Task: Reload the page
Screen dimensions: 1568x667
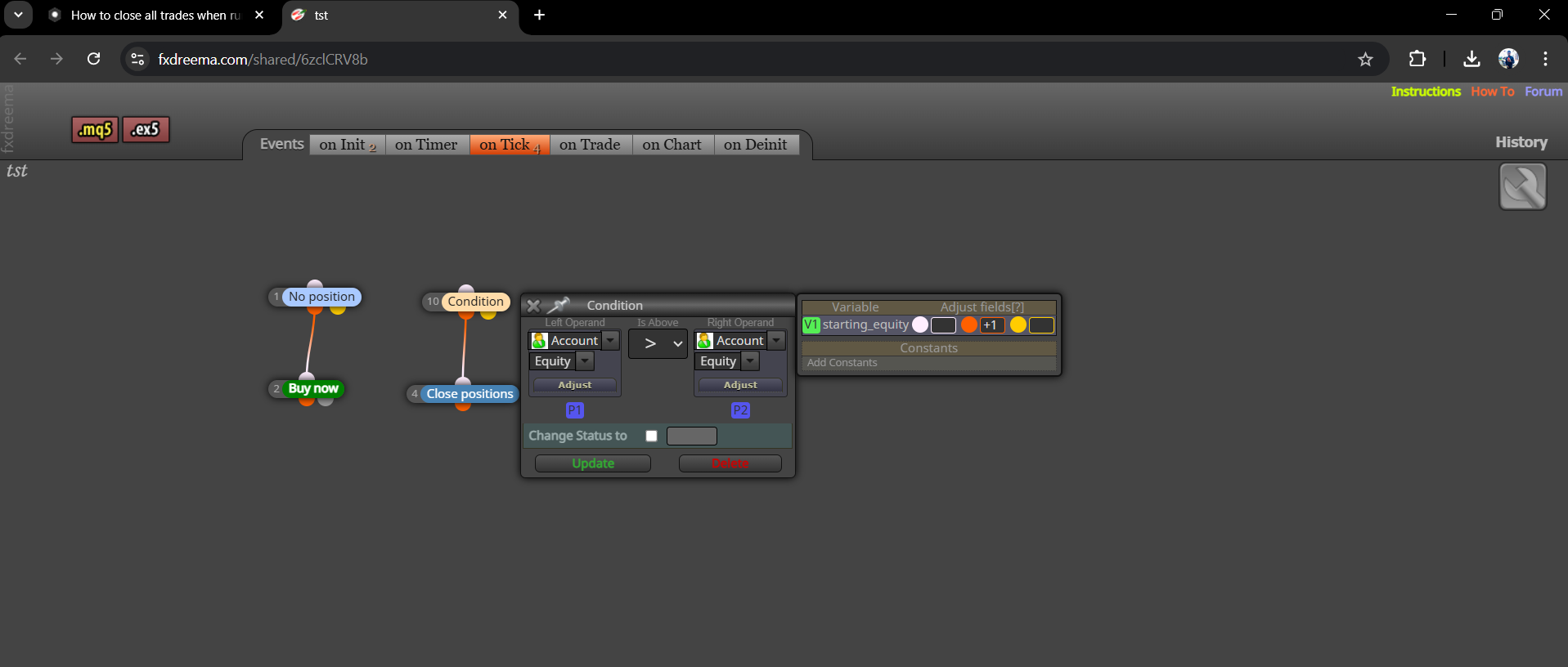Action: 94,59
